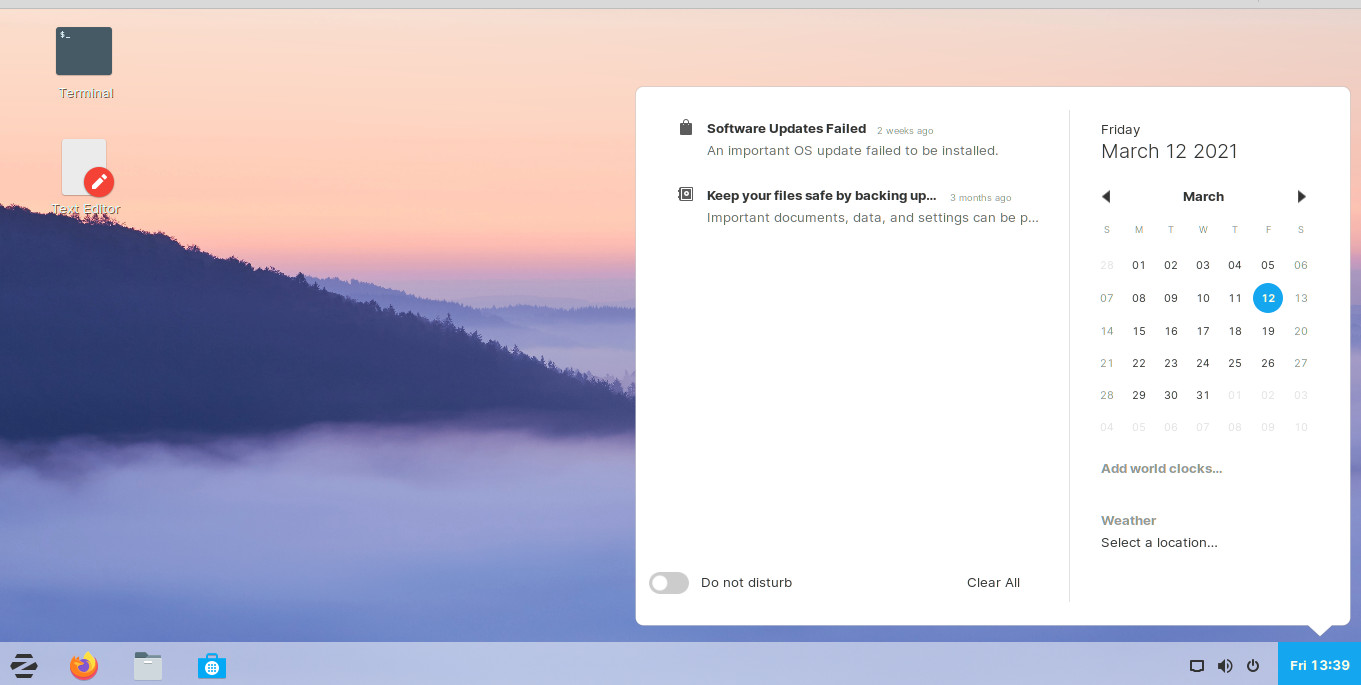Open the Keep your files safe notification

pos(859,207)
